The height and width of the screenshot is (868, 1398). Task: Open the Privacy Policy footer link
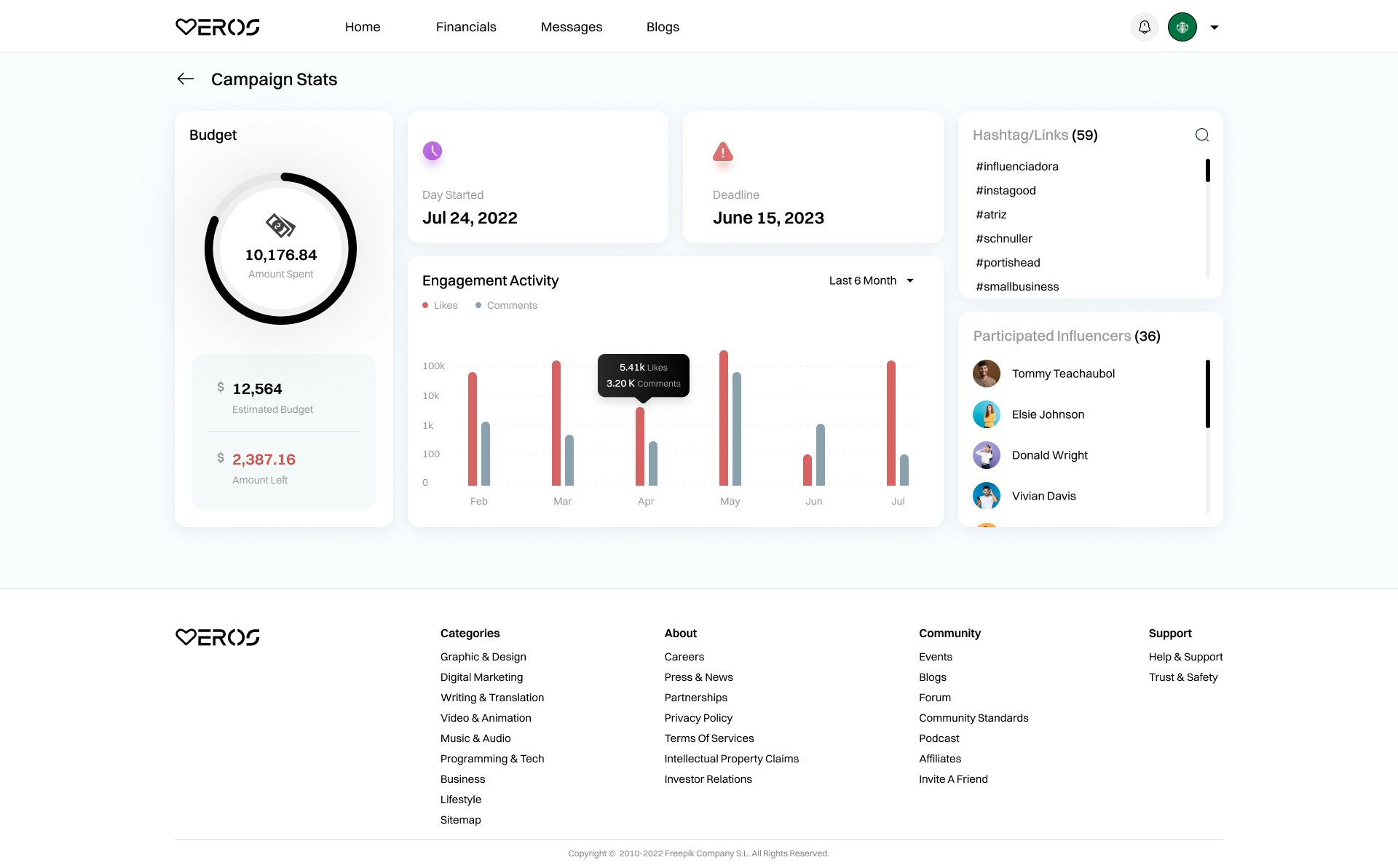[698, 718]
